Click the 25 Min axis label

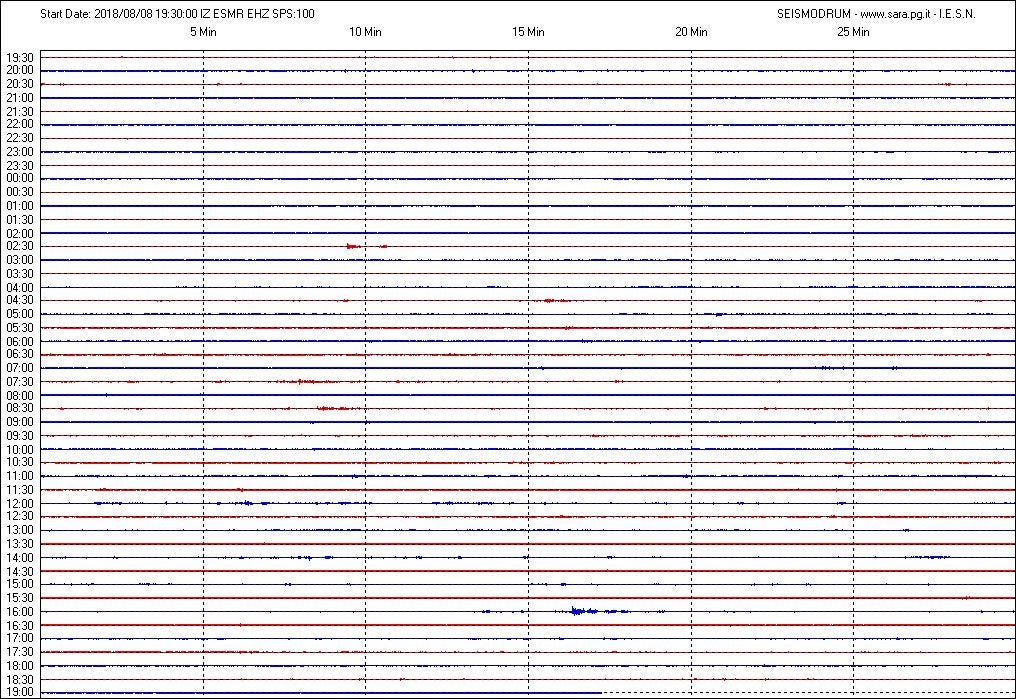coord(853,32)
